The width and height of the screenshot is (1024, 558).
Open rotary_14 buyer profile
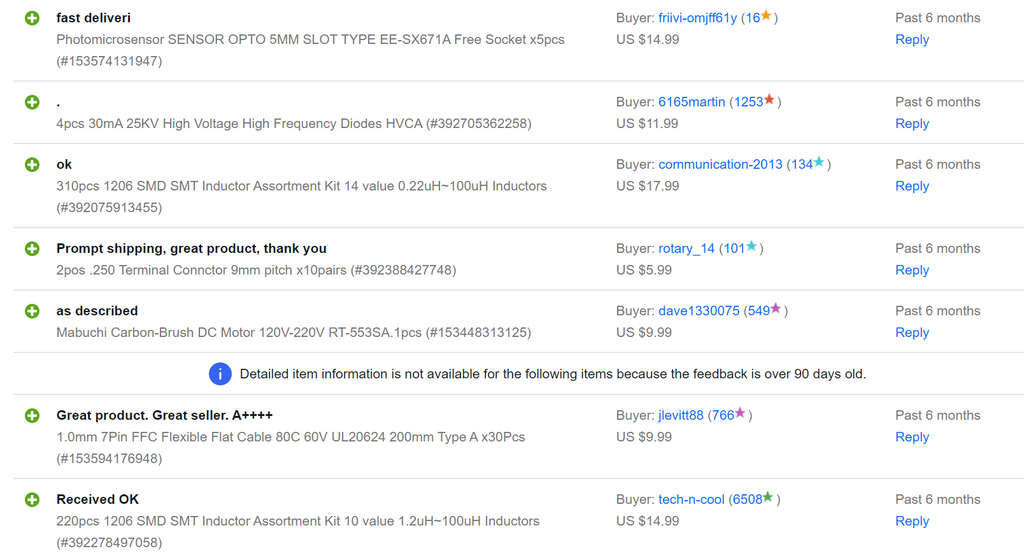[686, 248]
